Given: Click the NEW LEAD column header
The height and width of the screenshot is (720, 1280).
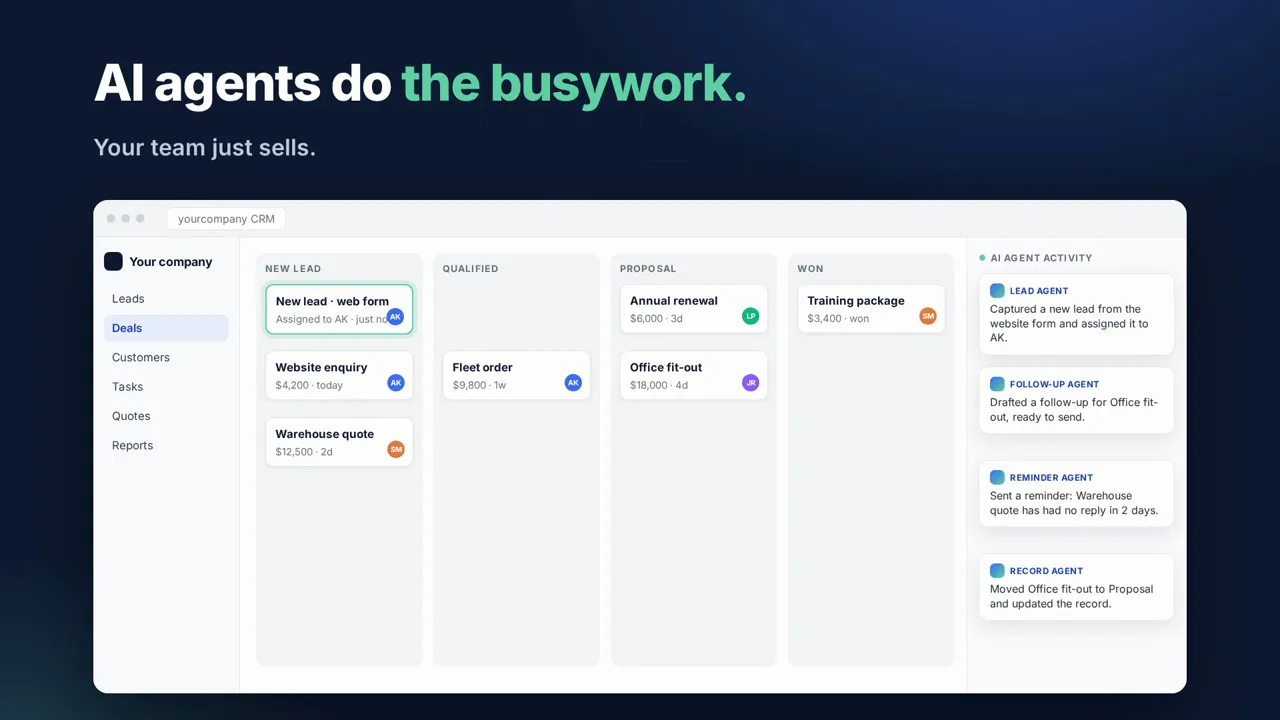Looking at the screenshot, I should (293, 268).
